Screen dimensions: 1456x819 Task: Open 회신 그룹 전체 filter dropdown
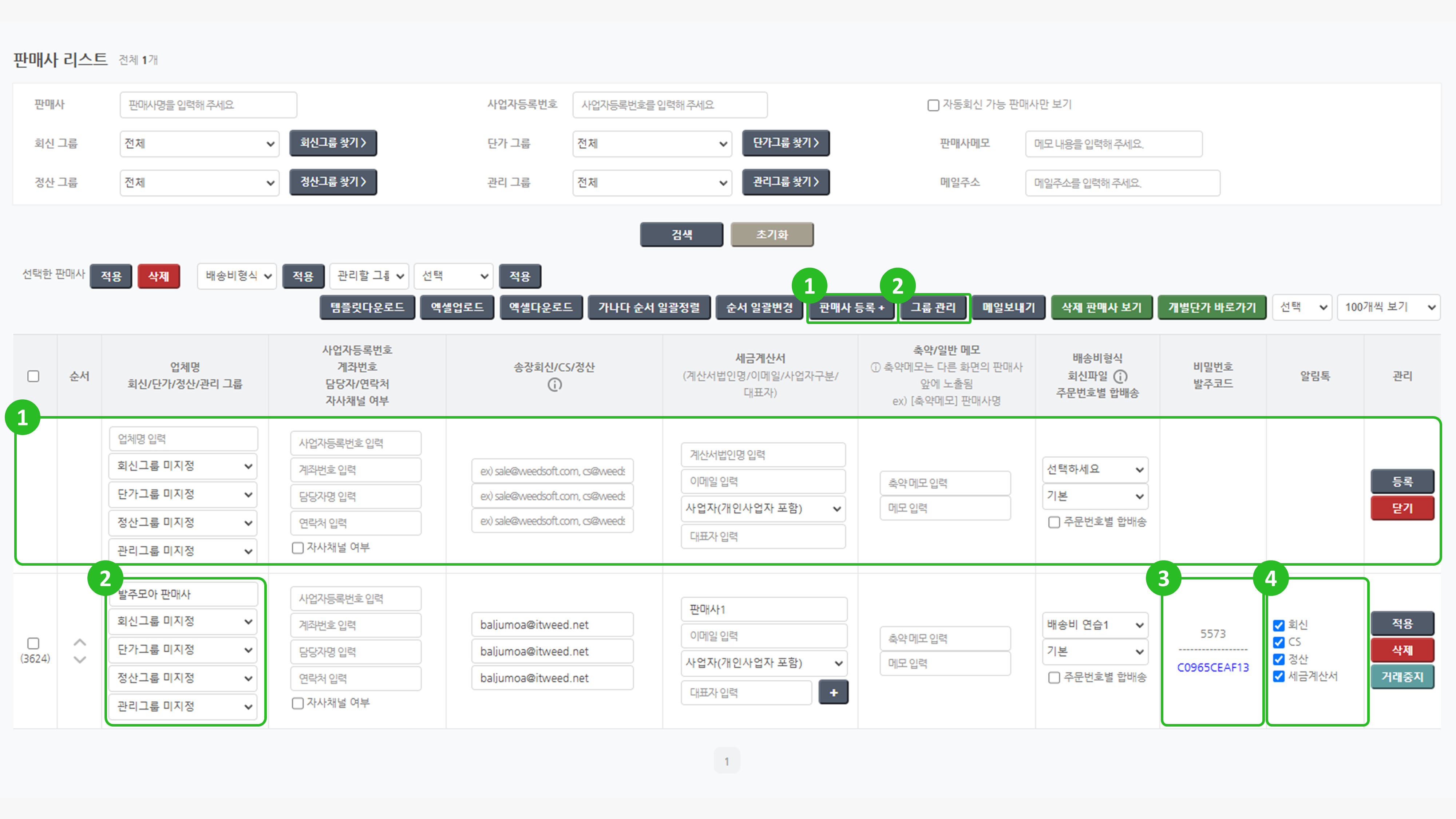tap(199, 143)
